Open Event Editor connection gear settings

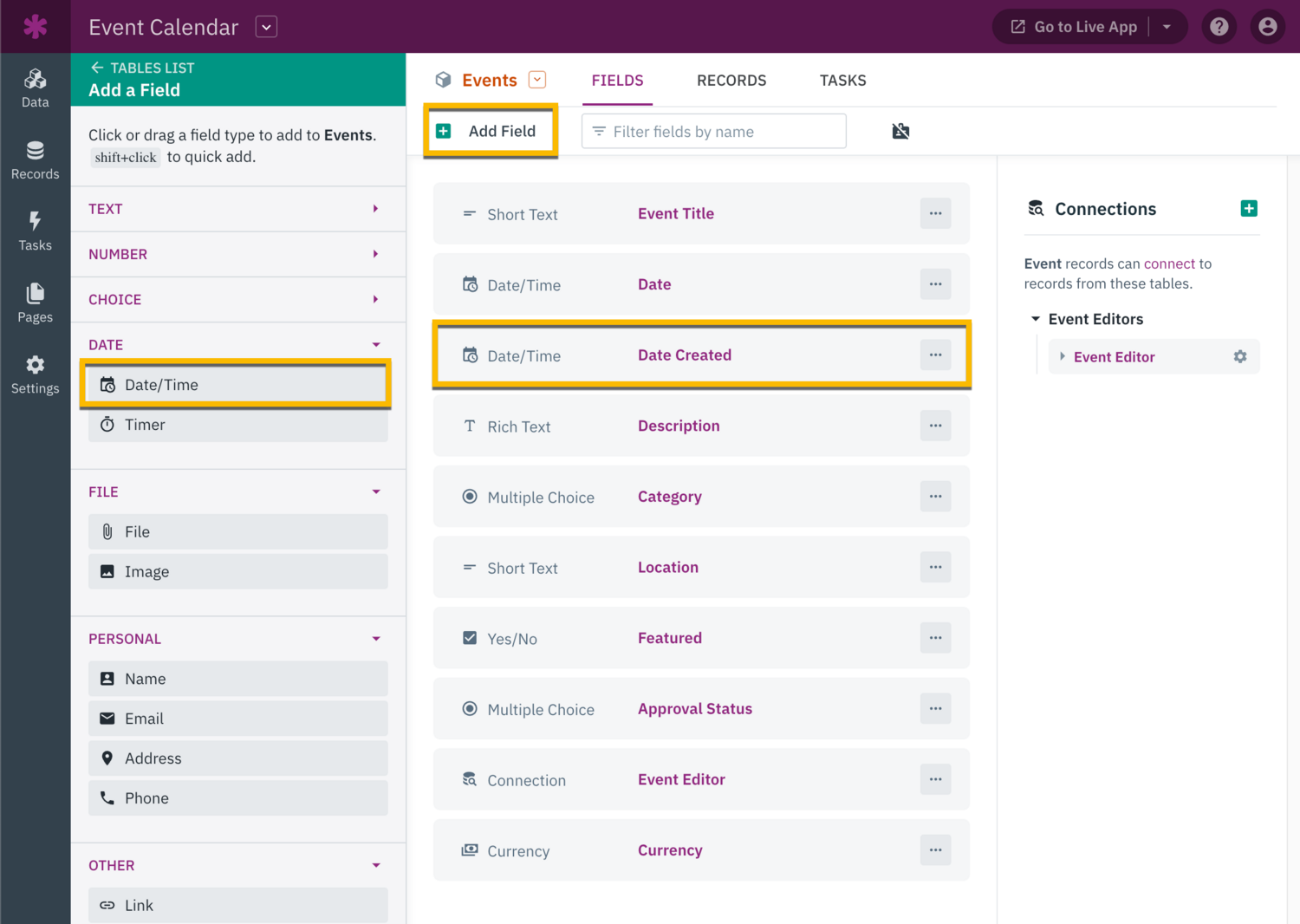(1239, 357)
